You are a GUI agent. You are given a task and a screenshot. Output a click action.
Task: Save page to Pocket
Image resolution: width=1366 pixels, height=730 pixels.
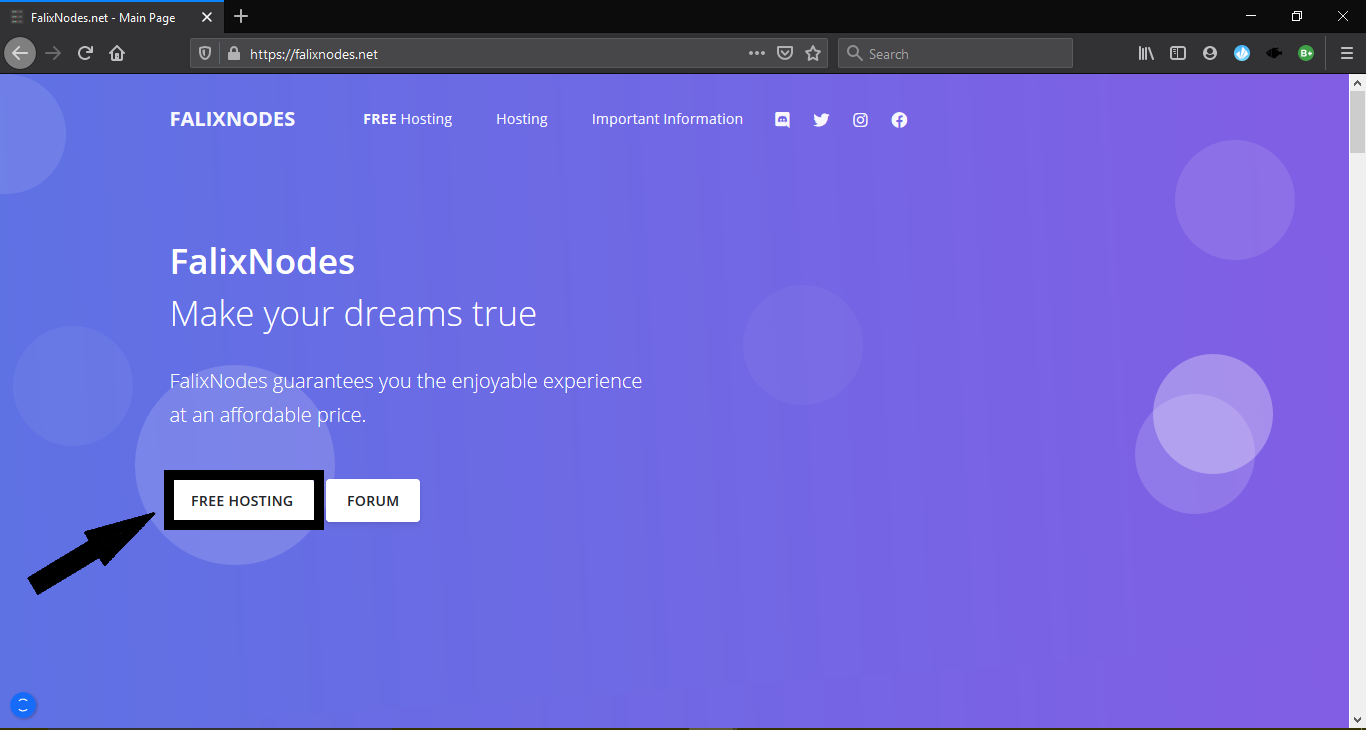785,54
